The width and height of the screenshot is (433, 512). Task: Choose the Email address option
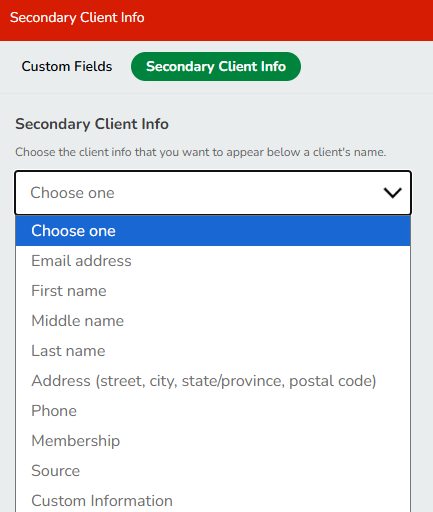[213, 261]
